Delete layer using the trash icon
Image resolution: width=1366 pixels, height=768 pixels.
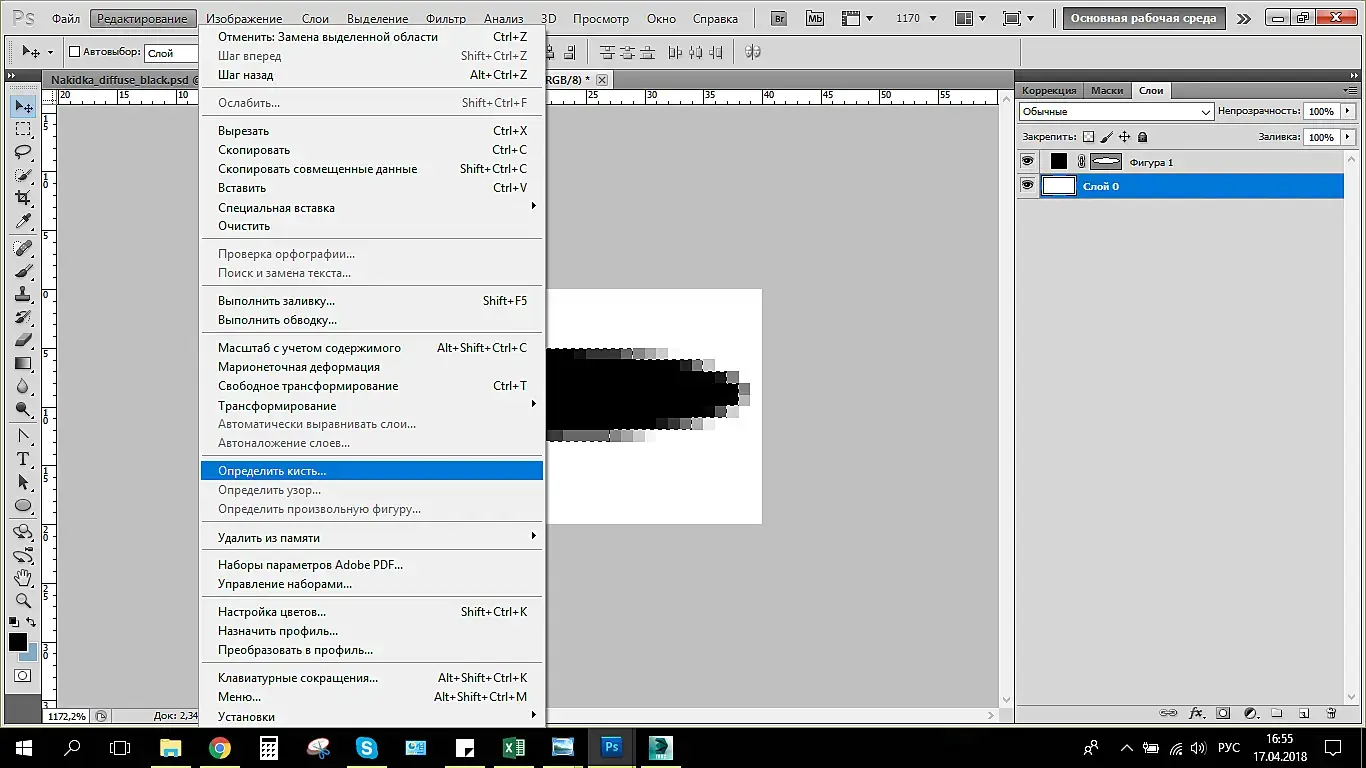[x=1331, y=713]
